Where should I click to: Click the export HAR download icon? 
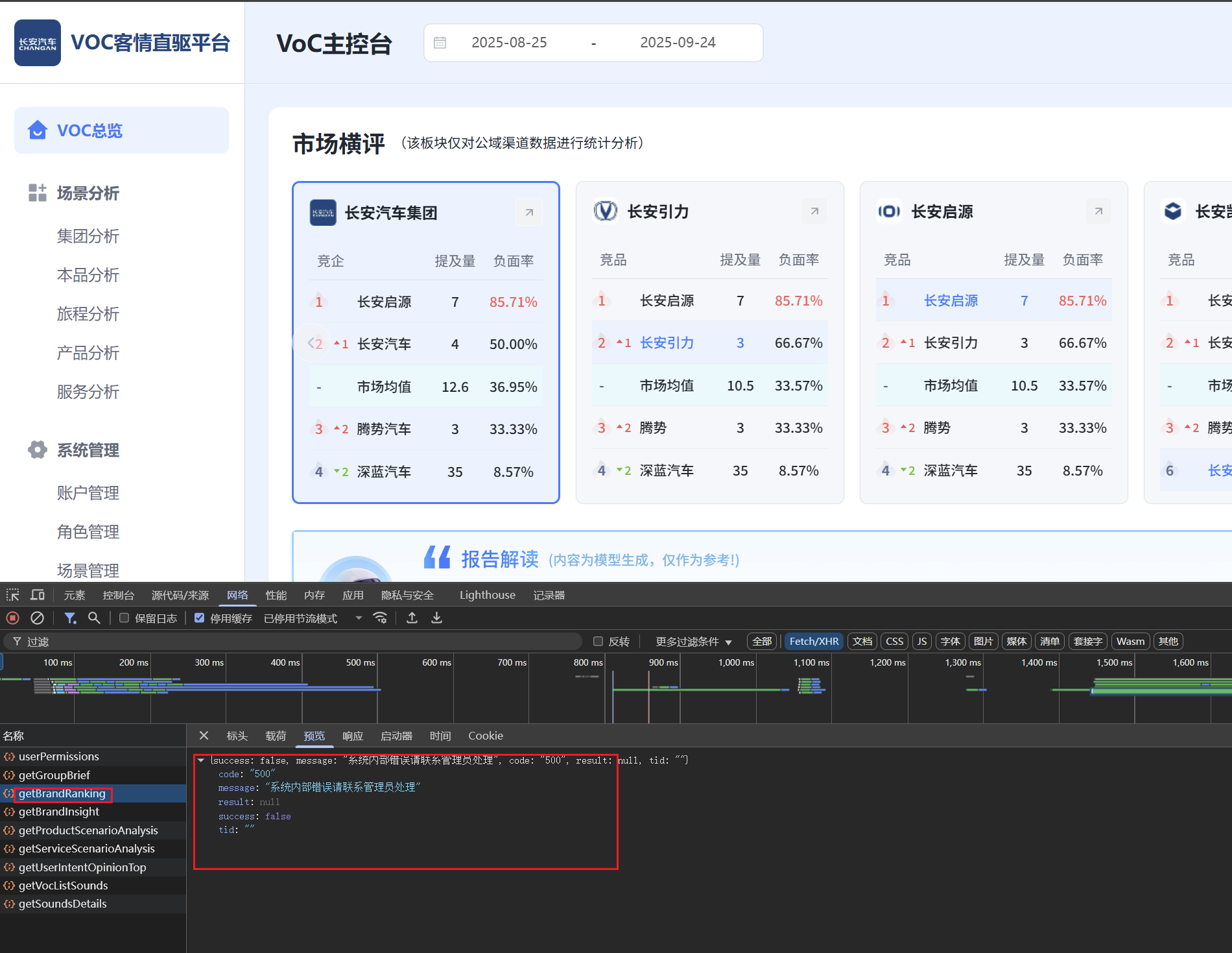coord(437,618)
